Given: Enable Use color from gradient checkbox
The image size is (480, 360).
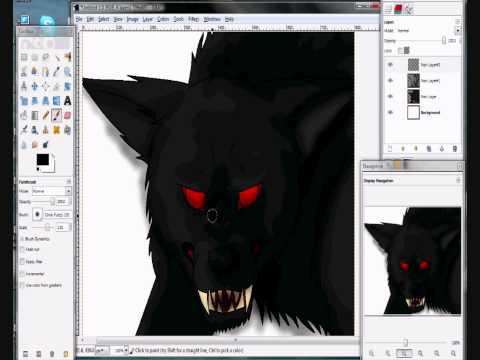Looking at the screenshot, I should [x=22, y=285].
